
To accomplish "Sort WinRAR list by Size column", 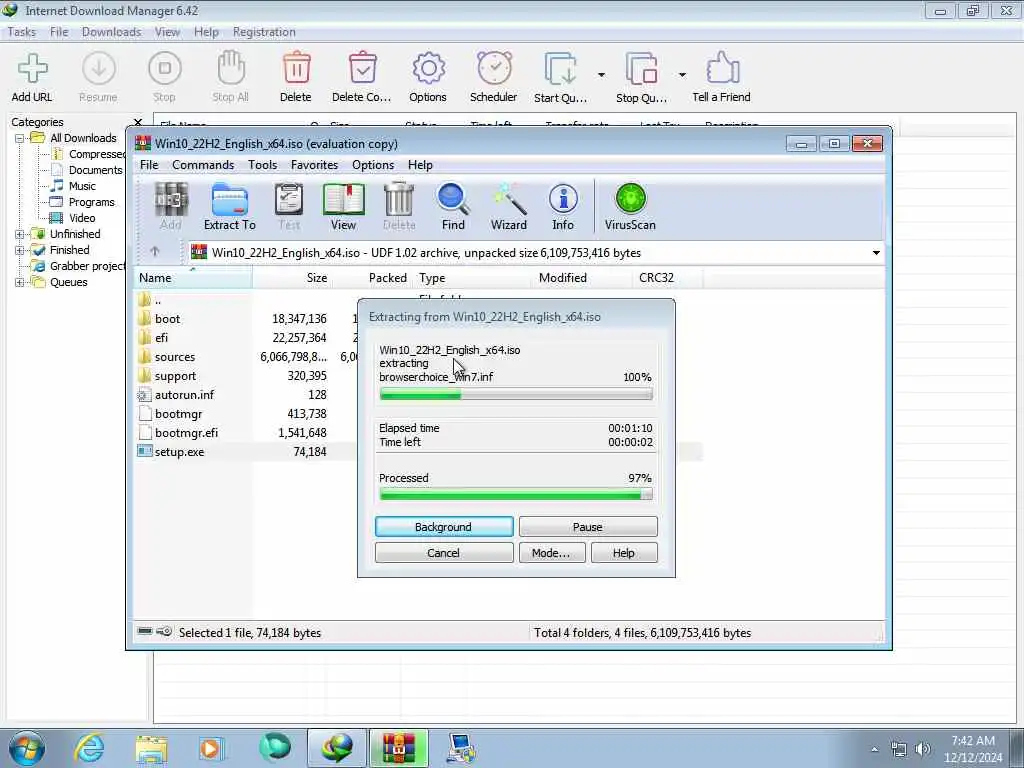I will coord(293,278).
